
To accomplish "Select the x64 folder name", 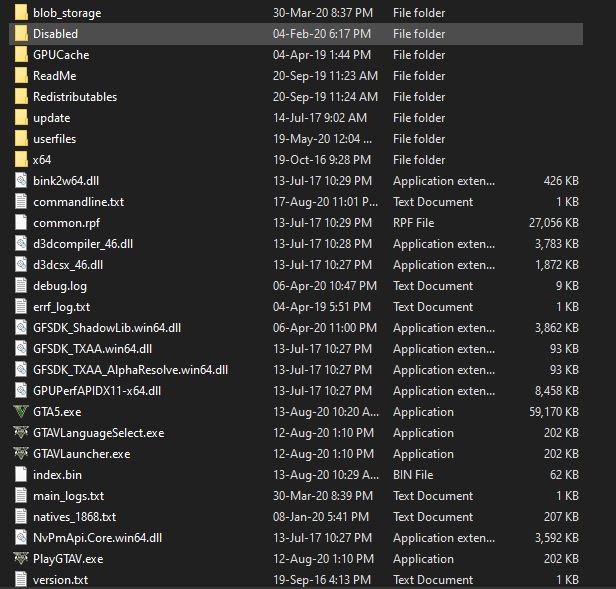I will pos(42,160).
